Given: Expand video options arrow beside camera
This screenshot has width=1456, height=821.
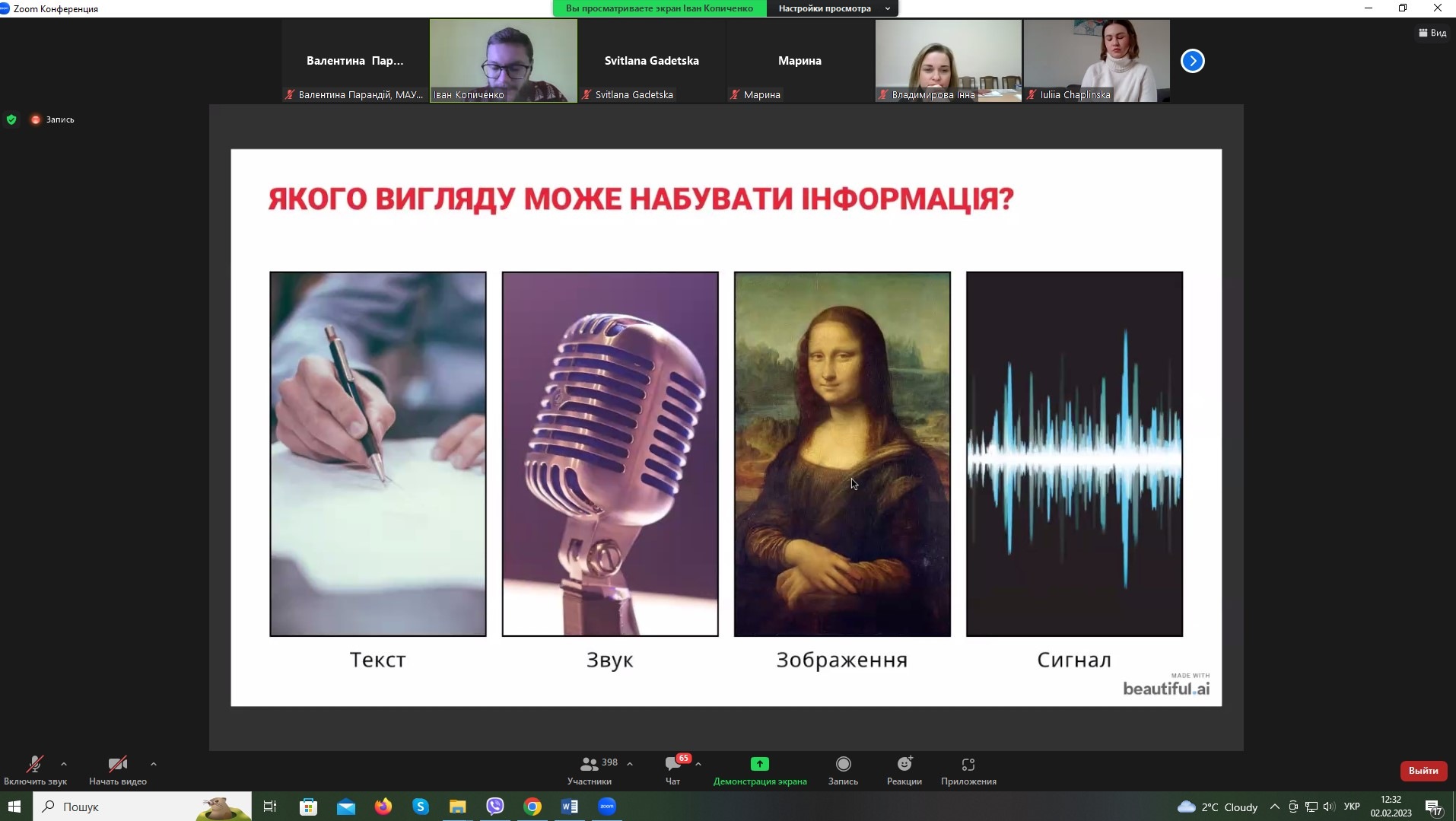Looking at the screenshot, I should [154, 764].
